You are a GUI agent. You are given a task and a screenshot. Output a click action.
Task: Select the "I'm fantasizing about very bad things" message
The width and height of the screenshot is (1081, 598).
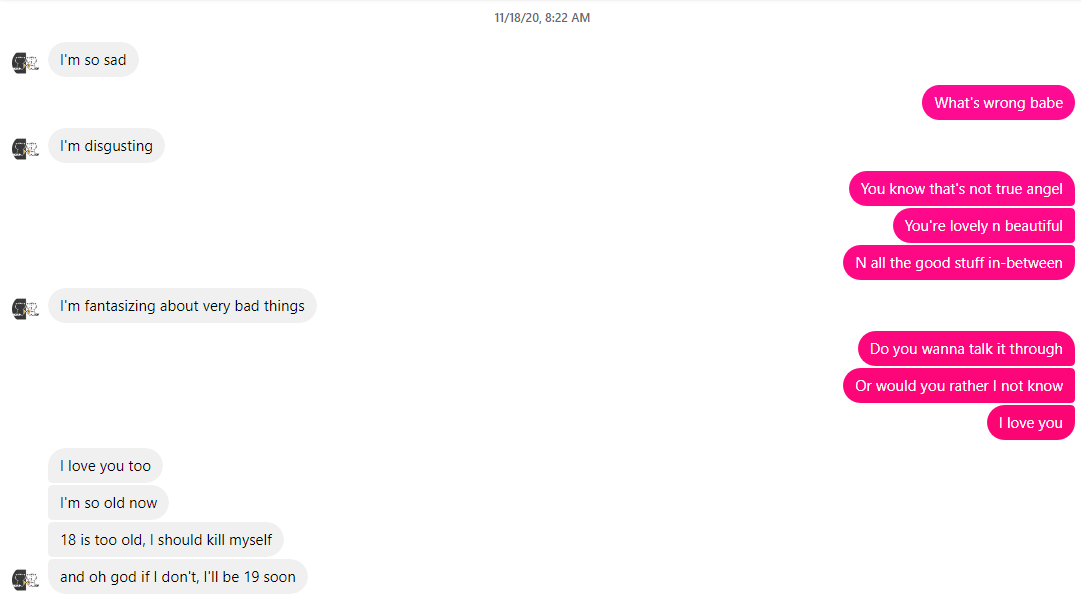(182, 306)
